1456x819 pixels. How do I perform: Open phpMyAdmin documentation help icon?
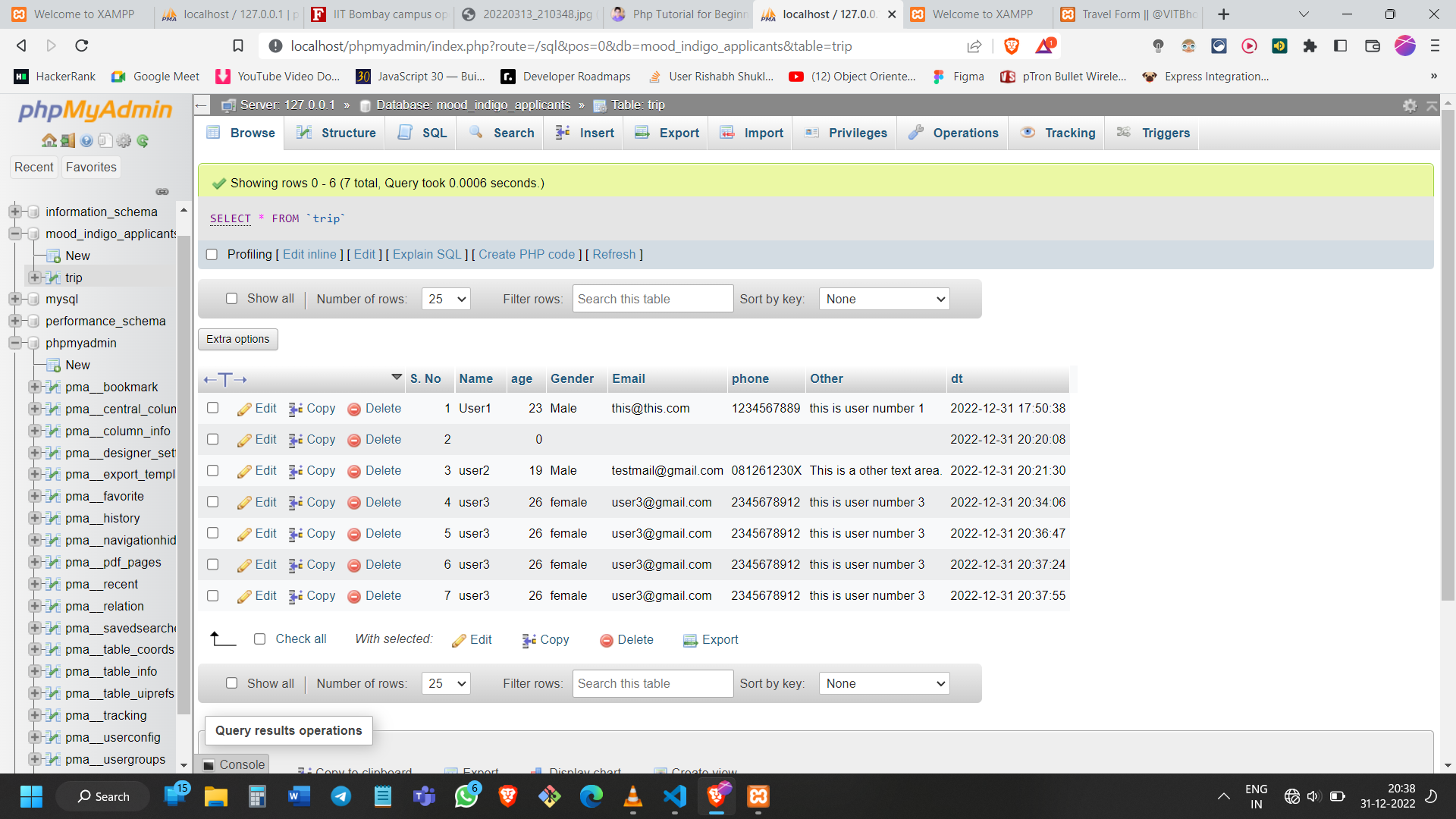86,140
